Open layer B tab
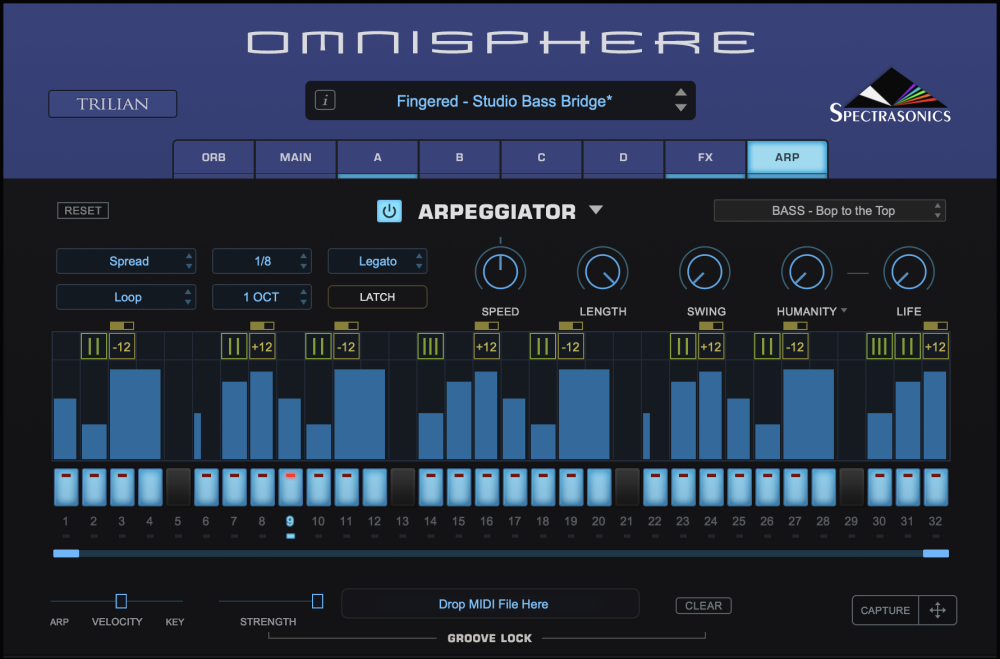The width and height of the screenshot is (1000, 659). coord(459,158)
